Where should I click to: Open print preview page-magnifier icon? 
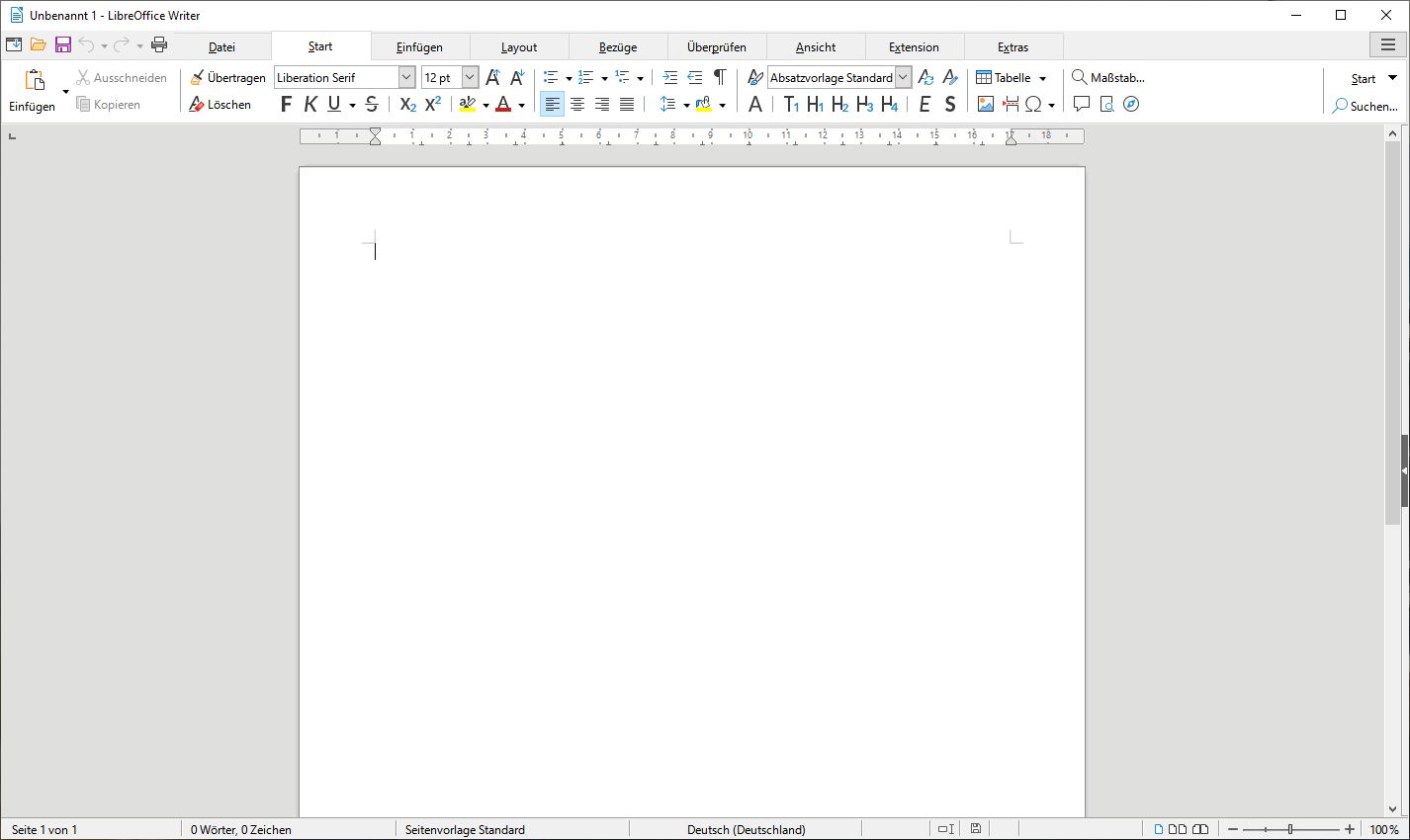click(1106, 104)
